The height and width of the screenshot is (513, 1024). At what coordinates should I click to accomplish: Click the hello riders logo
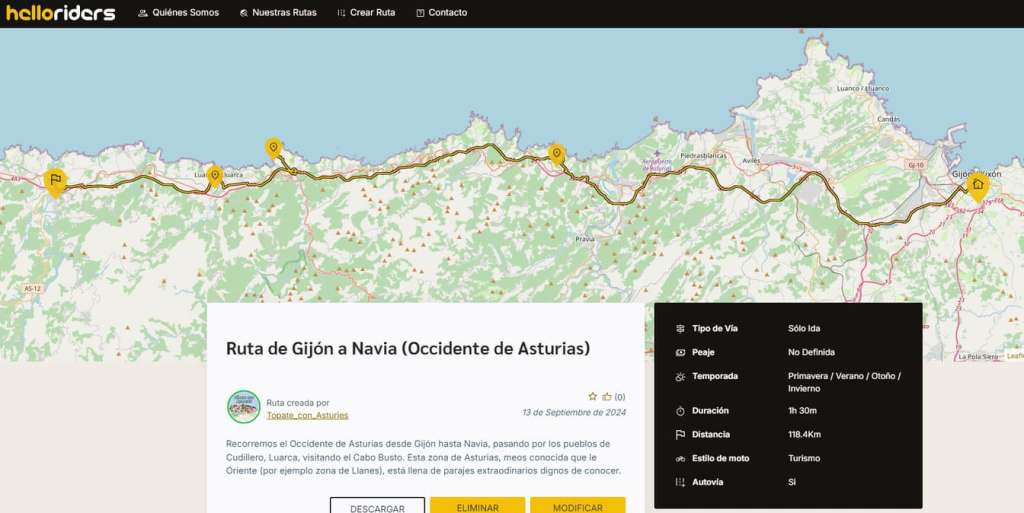tap(60, 13)
